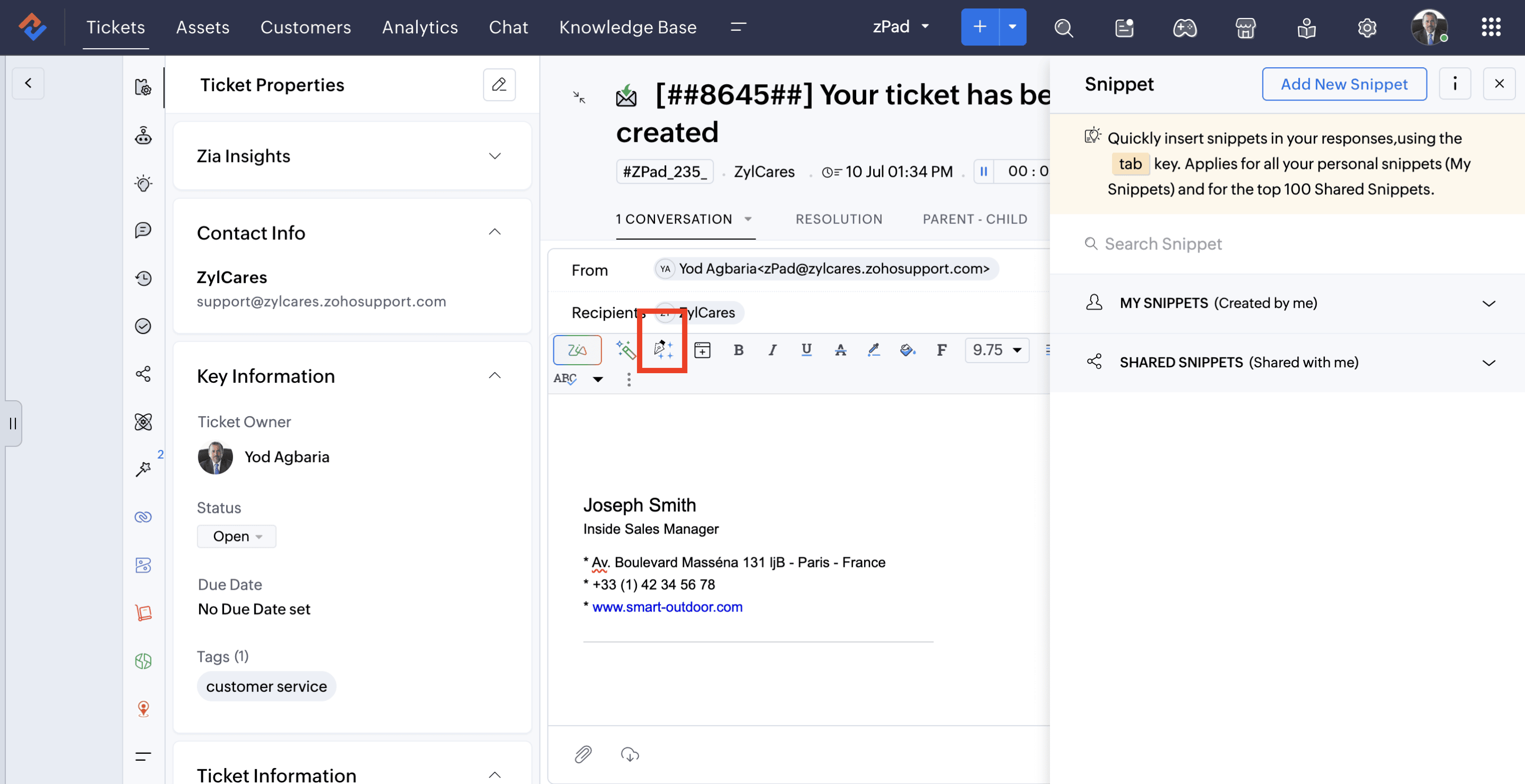Switch to the PARENT - CHILD tab
The width and height of the screenshot is (1525, 784).
(x=974, y=219)
